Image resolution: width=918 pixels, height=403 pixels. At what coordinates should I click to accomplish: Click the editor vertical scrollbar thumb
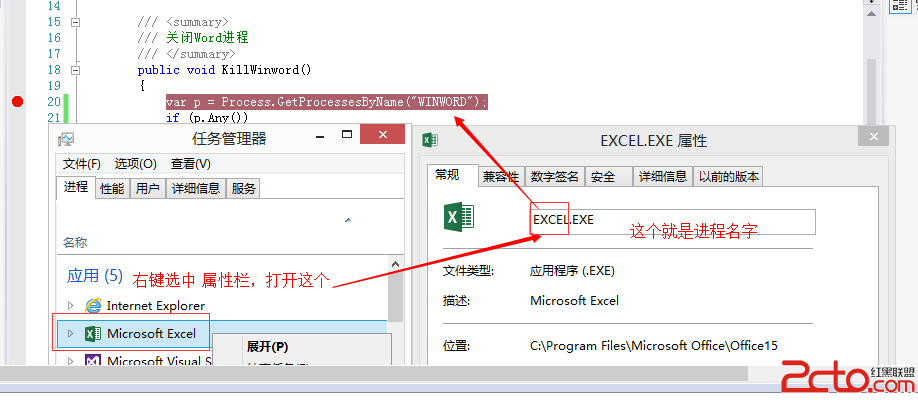[872, 91]
